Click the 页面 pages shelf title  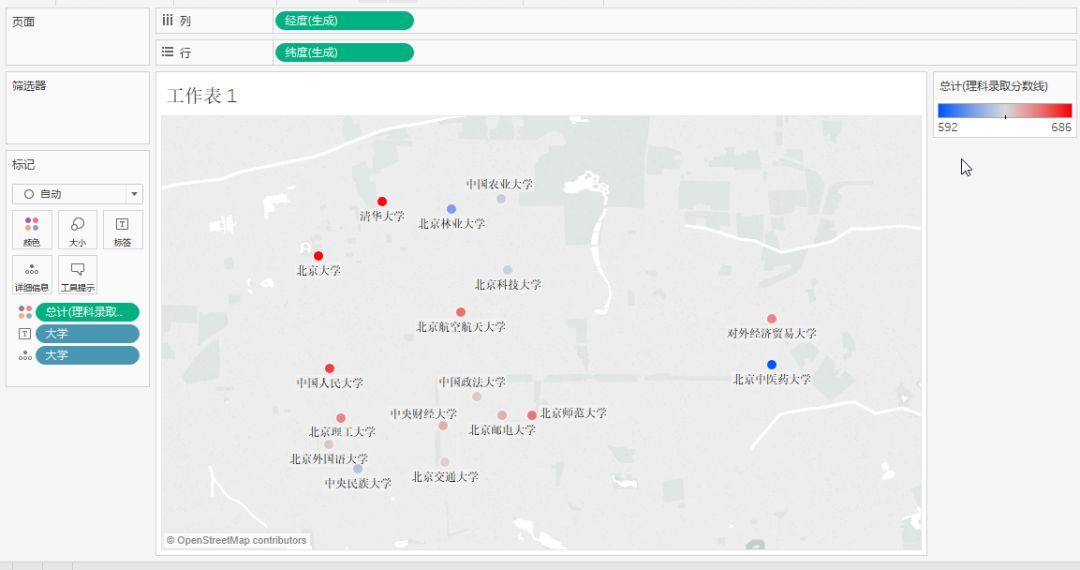tap(23, 22)
